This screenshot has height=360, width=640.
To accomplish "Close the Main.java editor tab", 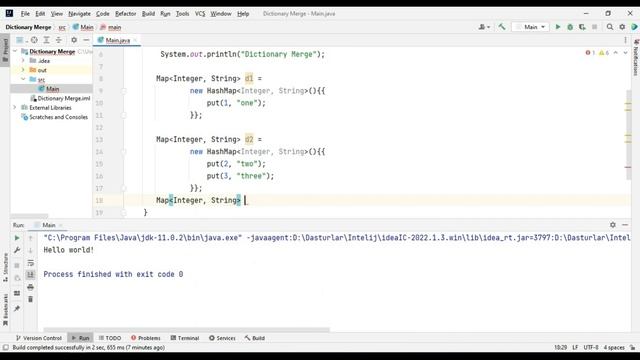I will 135,40.
